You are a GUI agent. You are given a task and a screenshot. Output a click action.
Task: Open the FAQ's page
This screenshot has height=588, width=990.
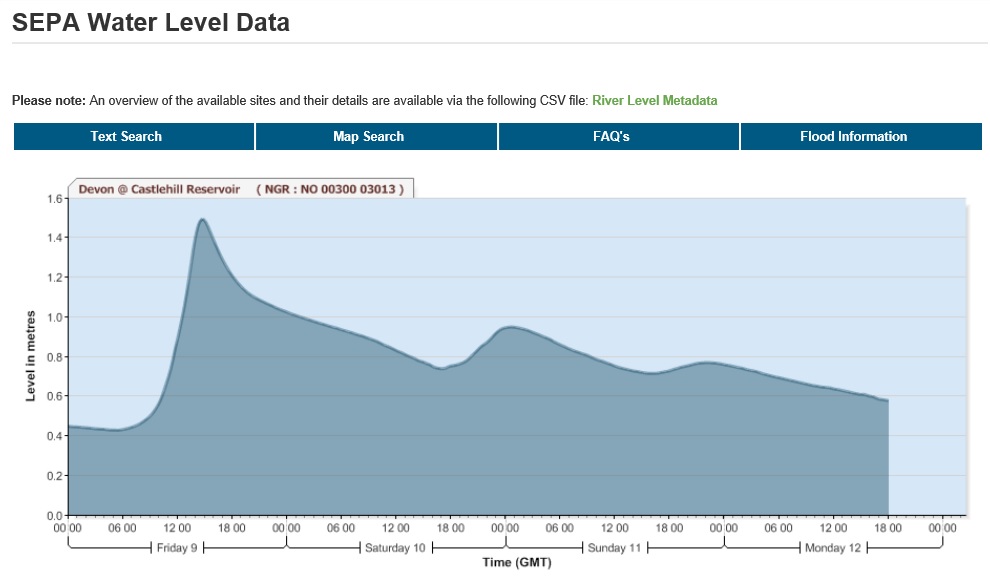611,137
